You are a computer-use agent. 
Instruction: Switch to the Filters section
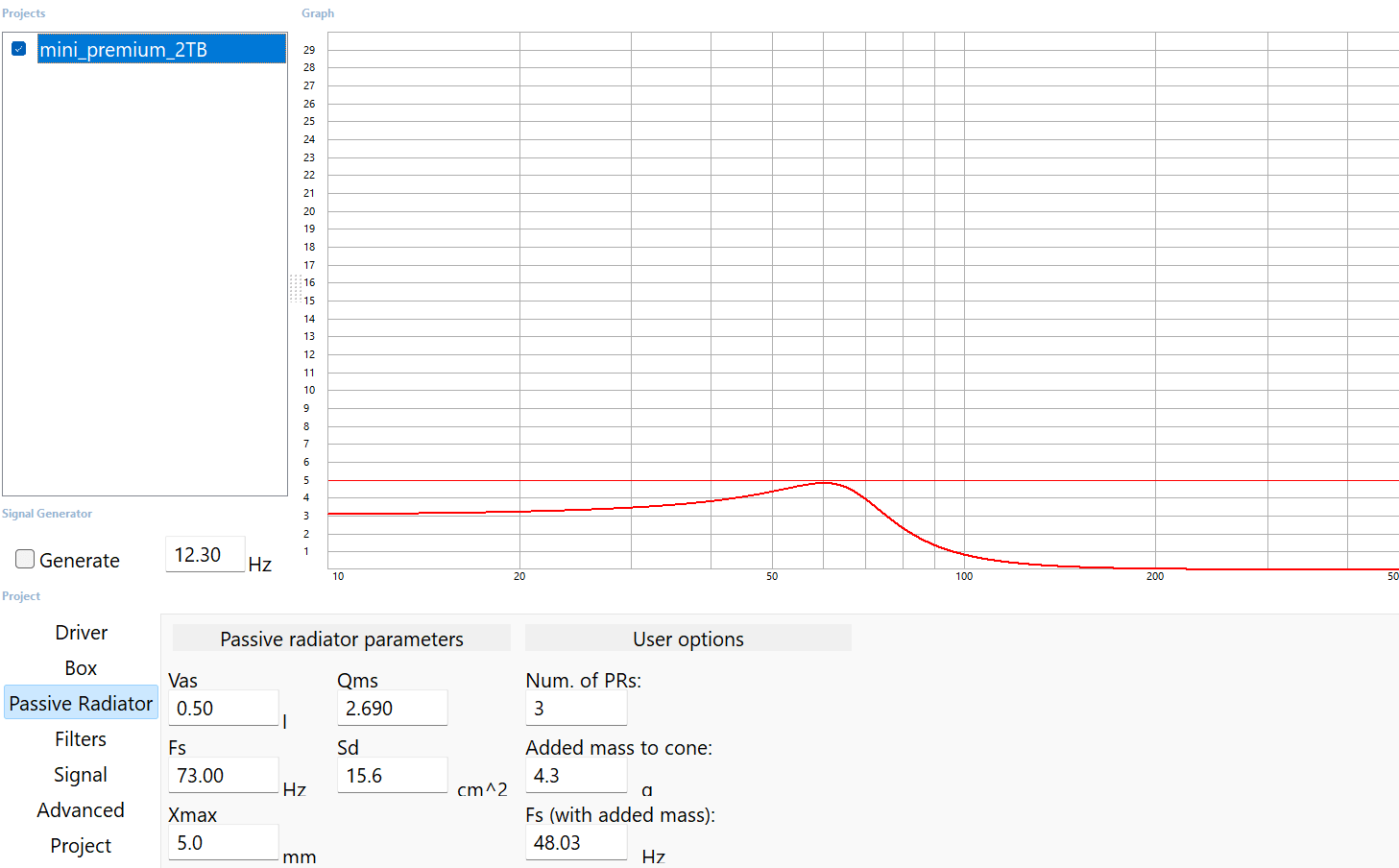click(x=82, y=739)
